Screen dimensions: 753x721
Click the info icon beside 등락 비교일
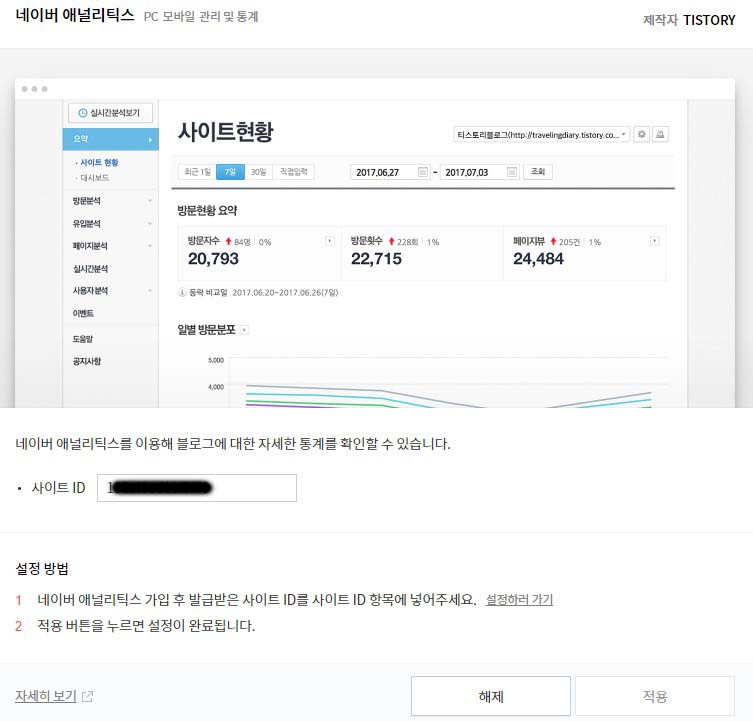(x=182, y=293)
